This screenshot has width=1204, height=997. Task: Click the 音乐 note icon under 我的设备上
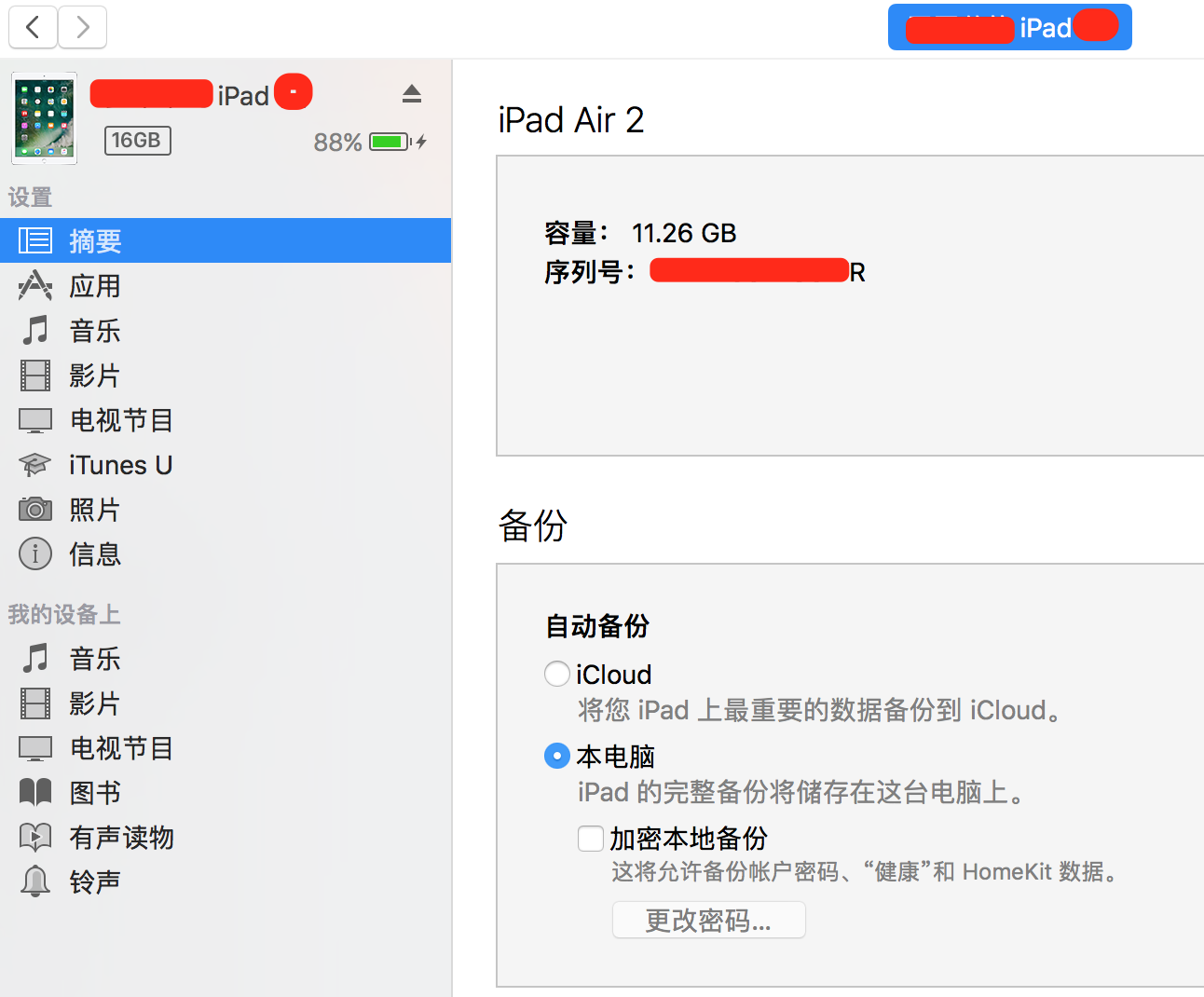pos(35,658)
